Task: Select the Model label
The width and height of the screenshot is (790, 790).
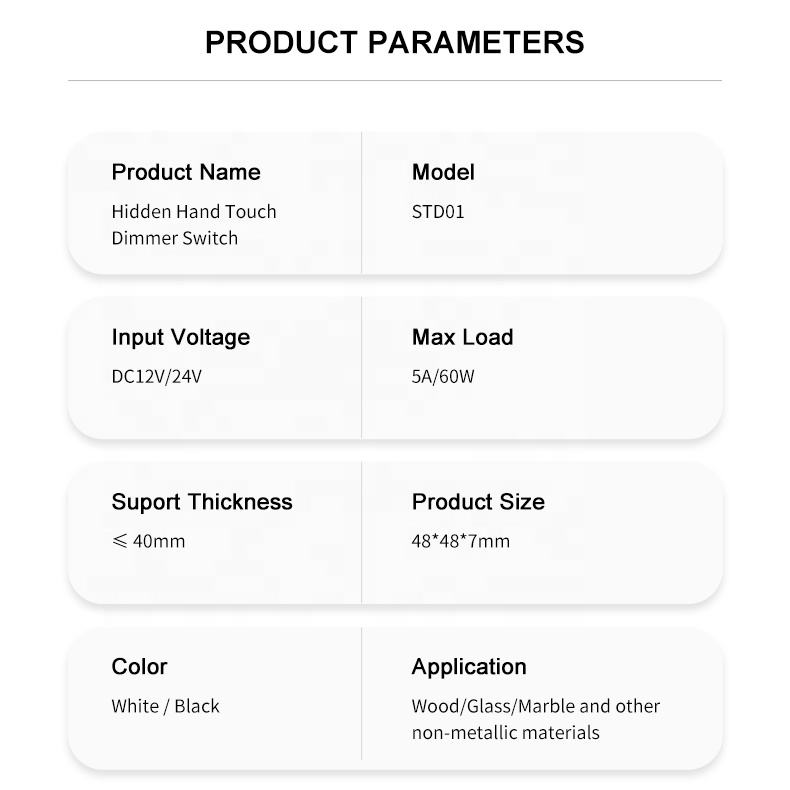Action: 443,172
